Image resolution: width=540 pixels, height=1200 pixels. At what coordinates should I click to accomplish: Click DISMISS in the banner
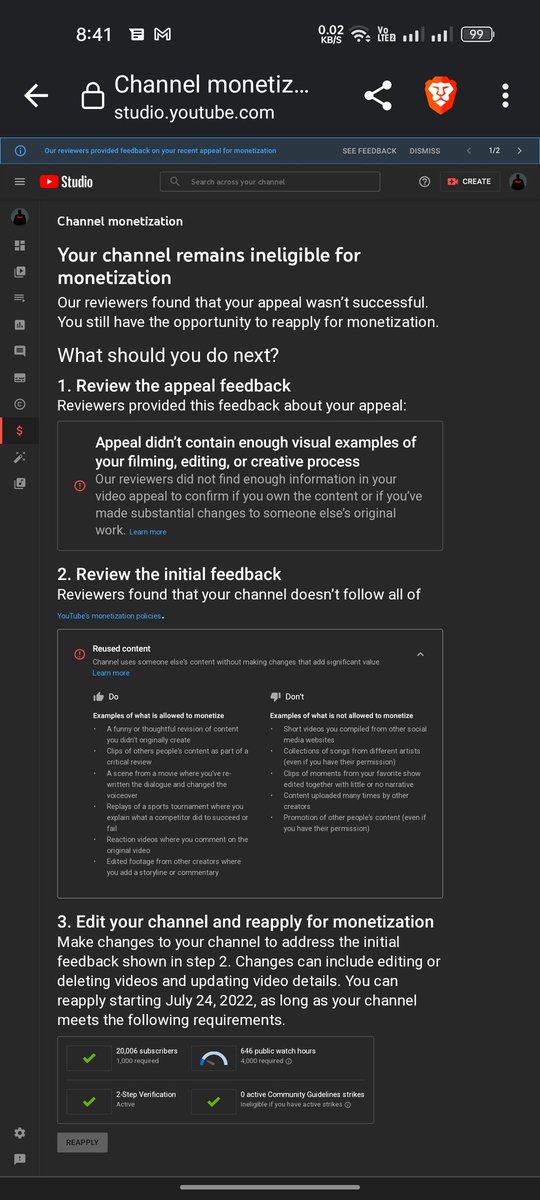pos(424,151)
